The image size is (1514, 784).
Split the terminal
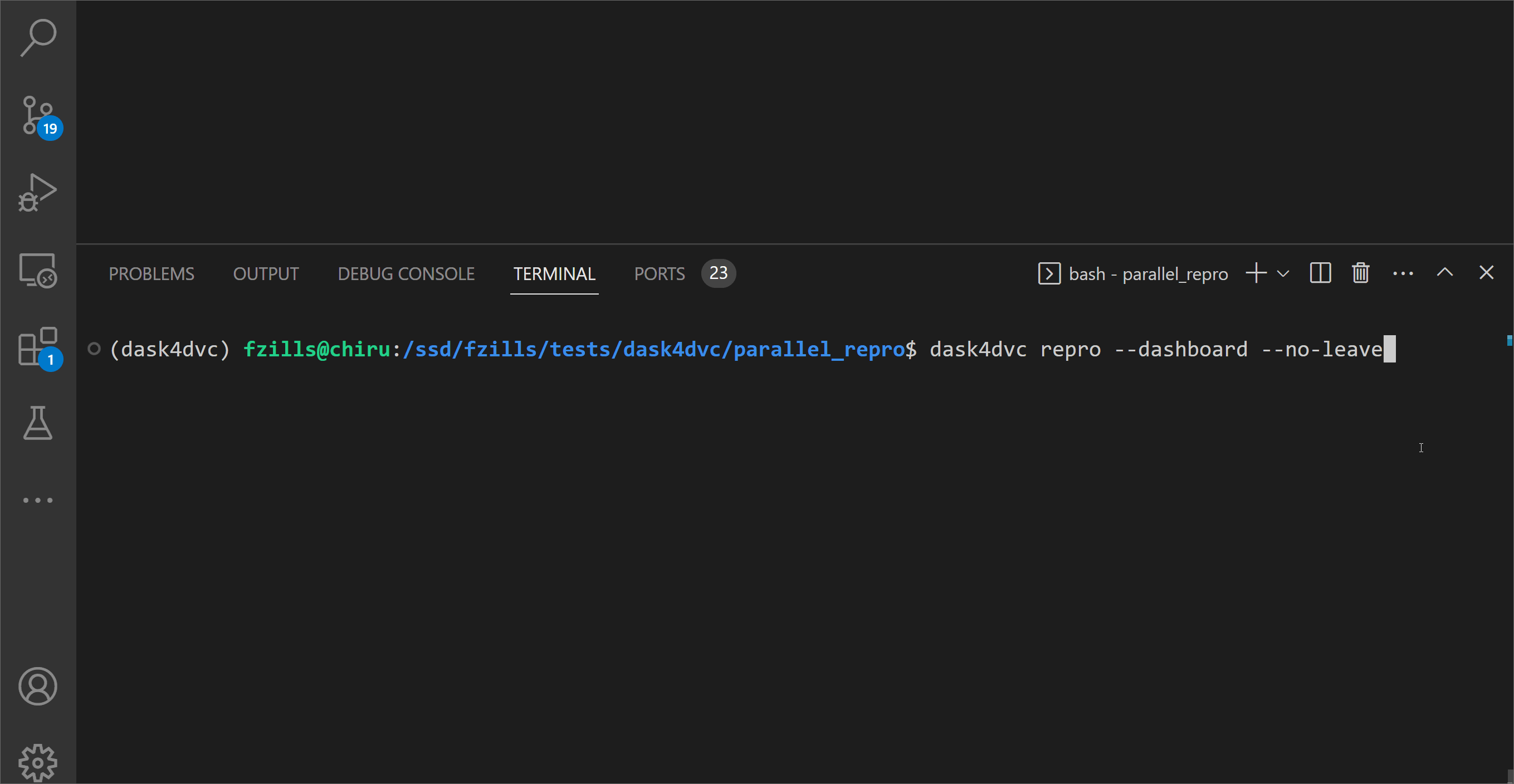(1320, 273)
